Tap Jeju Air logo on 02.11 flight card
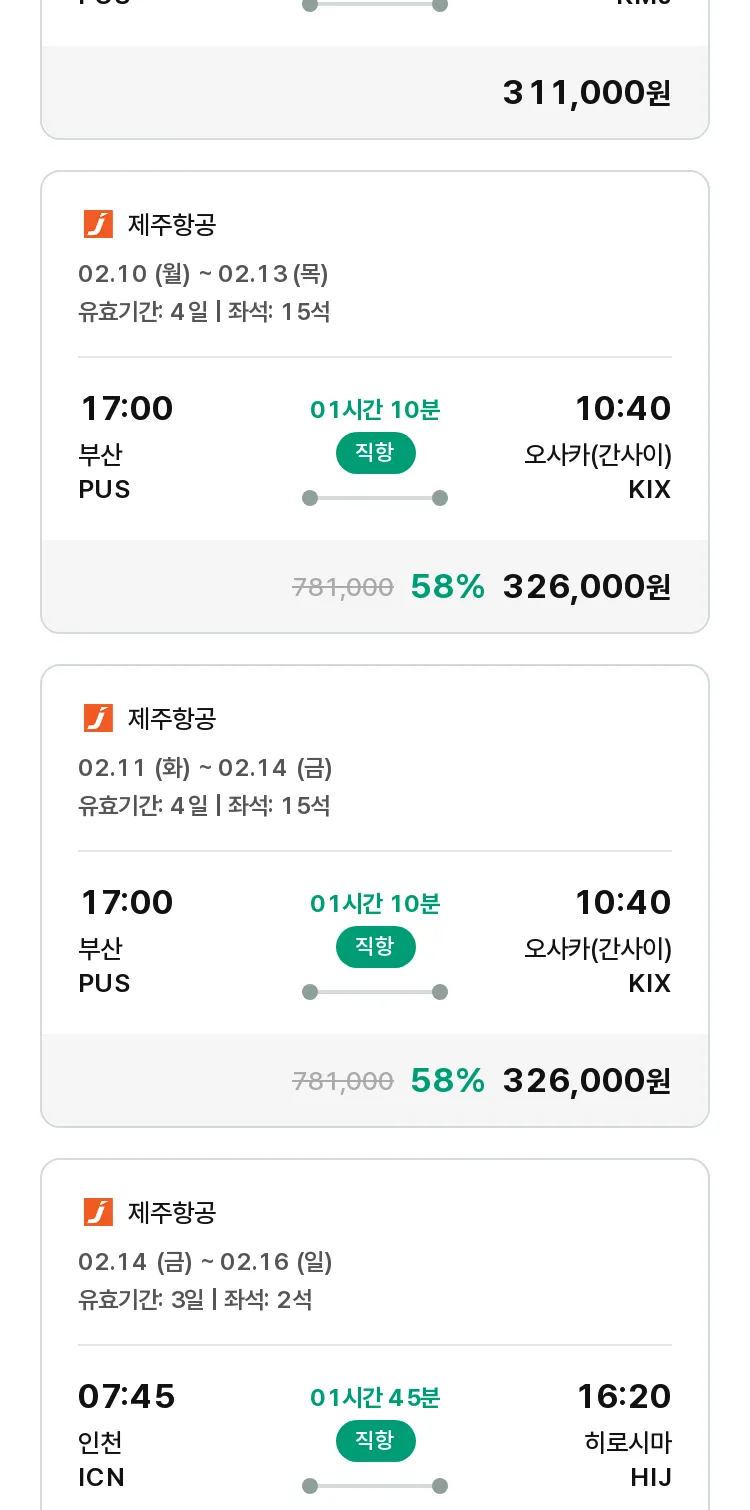 (98, 718)
